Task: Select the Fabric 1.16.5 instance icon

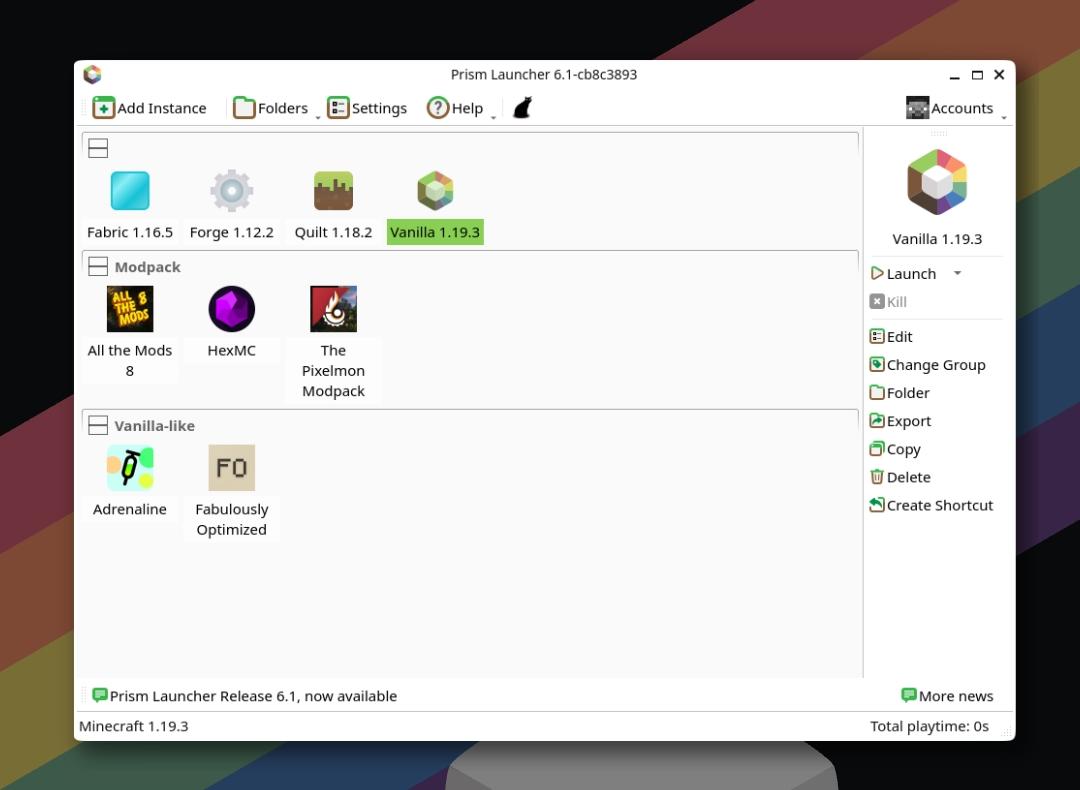Action: tap(129, 191)
